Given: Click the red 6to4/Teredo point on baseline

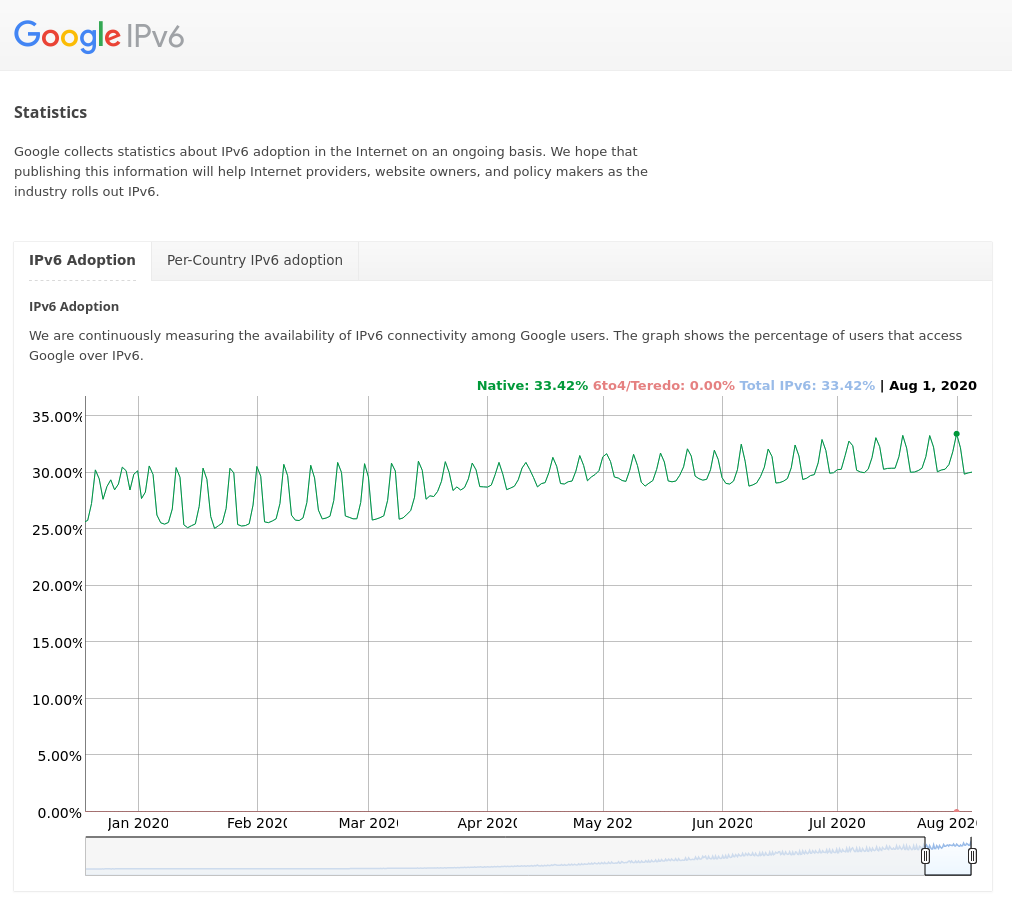Looking at the screenshot, I should [x=956, y=811].
